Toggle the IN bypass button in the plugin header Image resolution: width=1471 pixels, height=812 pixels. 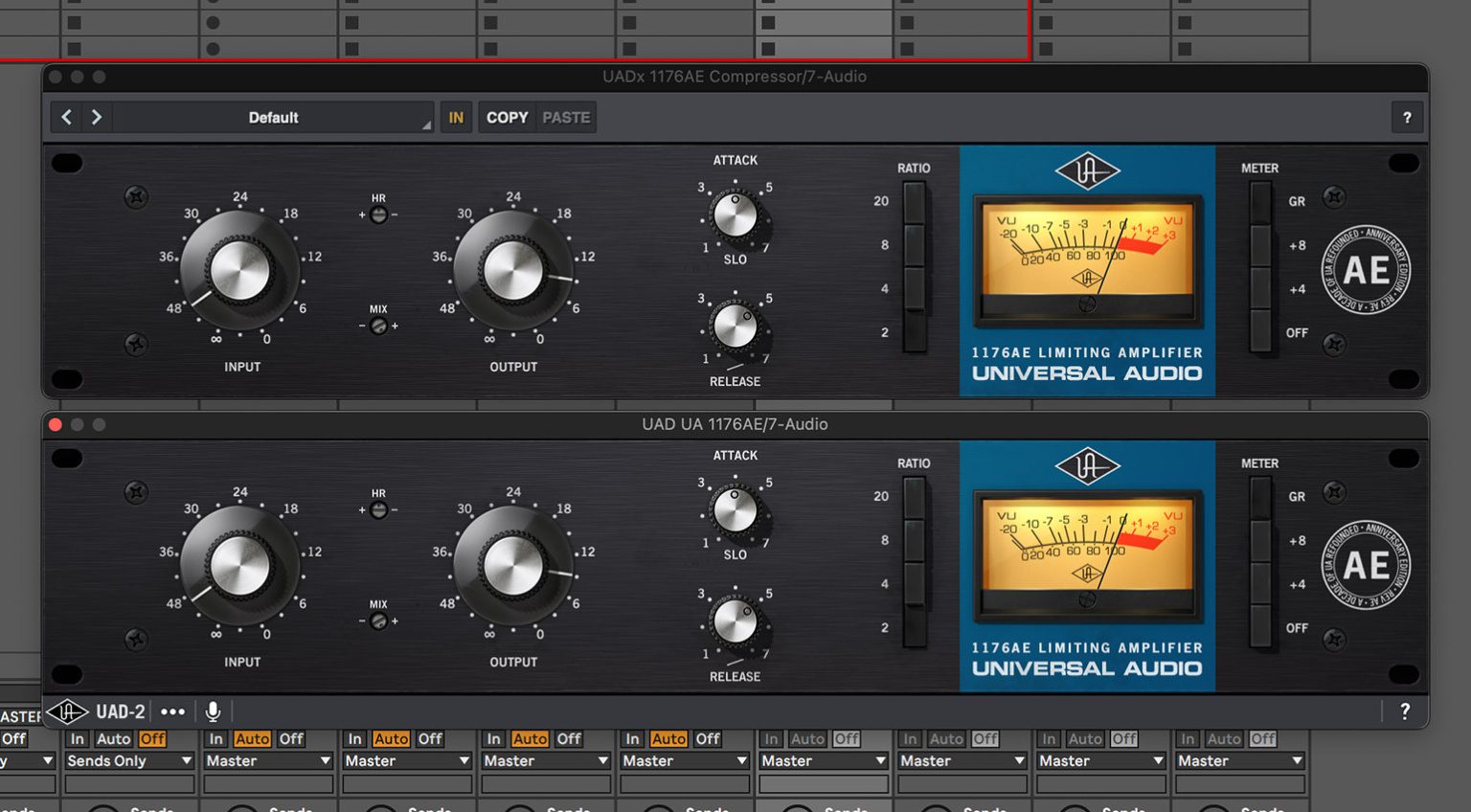point(456,117)
